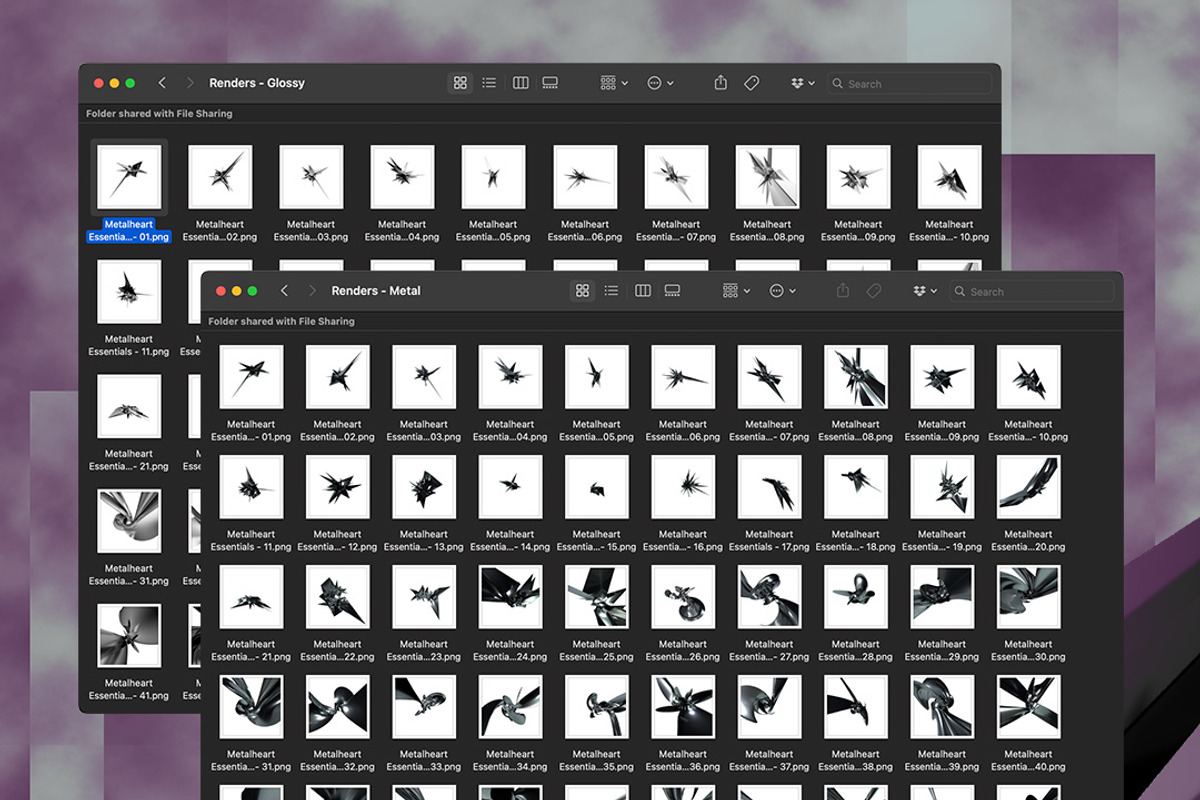Select Metal thumbnail Essentials - 11.png
The width and height of the screenshot is (1200, 800).
coord(251,487)
